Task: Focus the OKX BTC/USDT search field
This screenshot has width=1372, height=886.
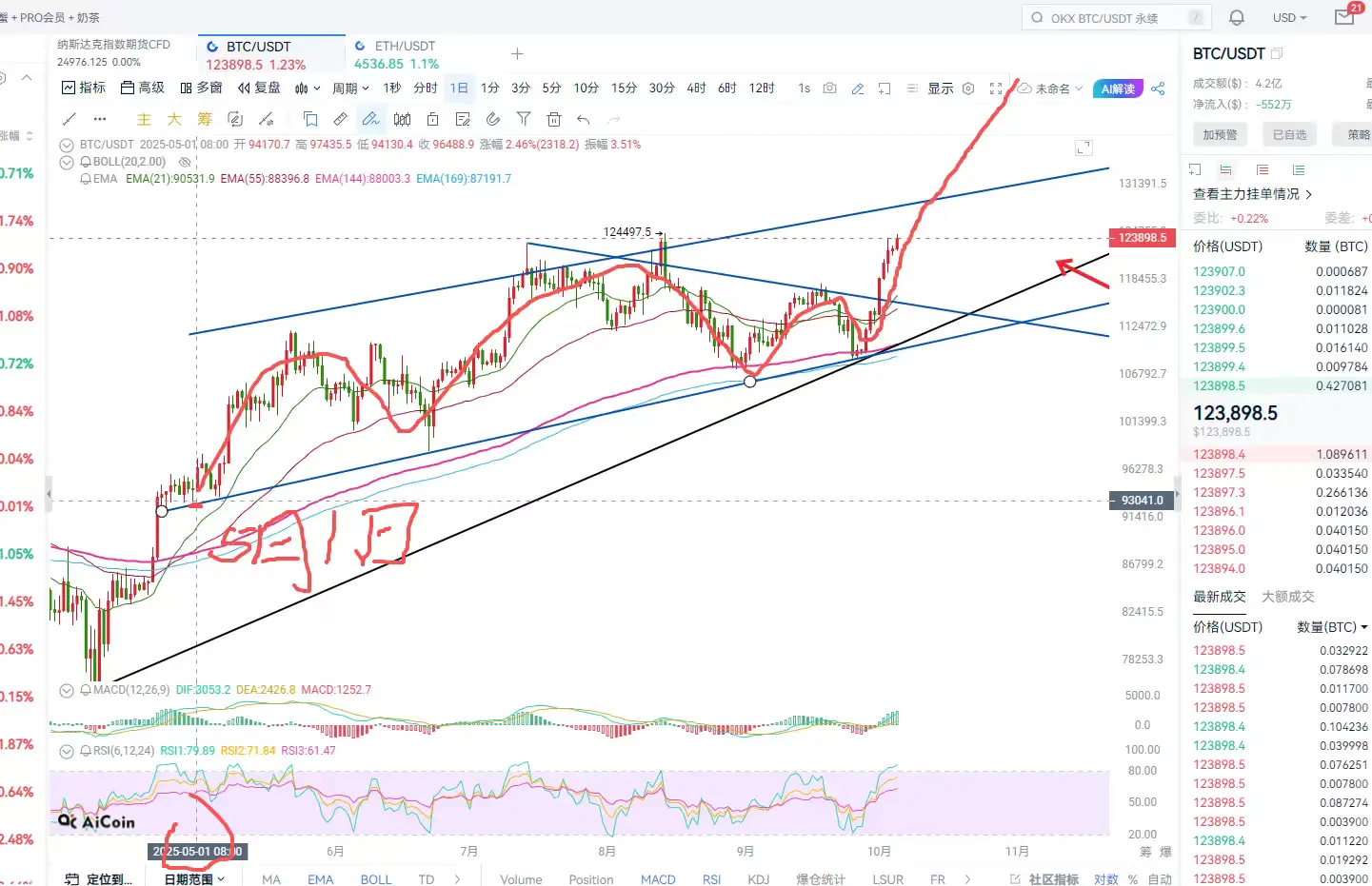Action: 1116,18
